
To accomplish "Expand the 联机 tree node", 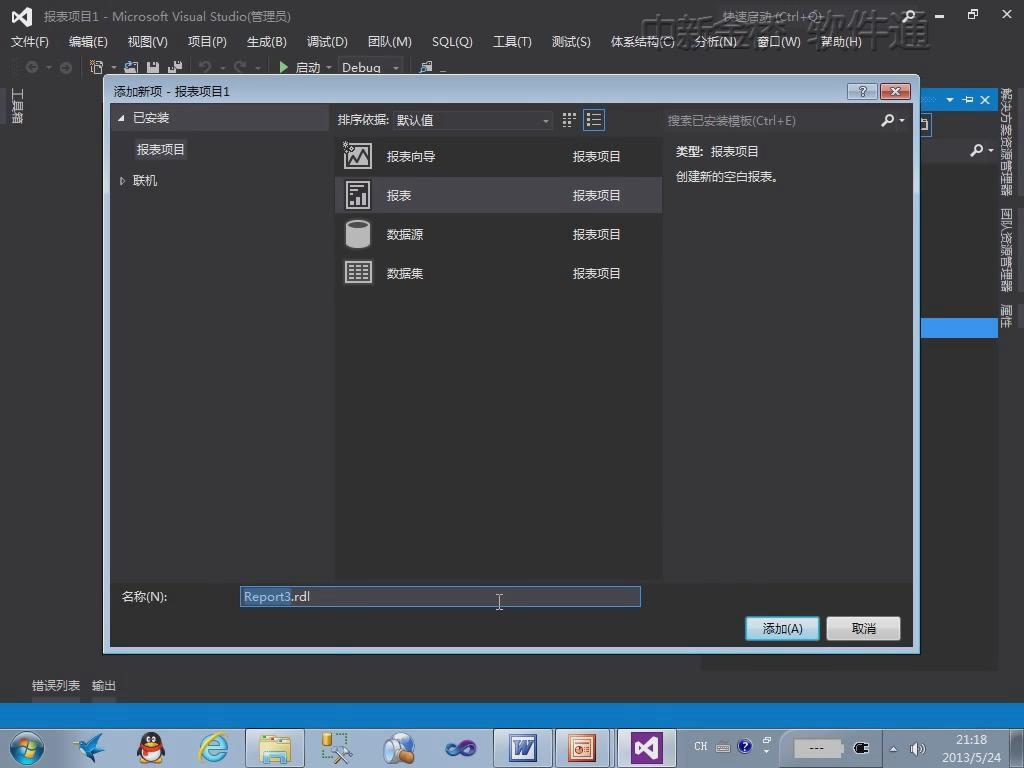I will [x=122, y=181].
